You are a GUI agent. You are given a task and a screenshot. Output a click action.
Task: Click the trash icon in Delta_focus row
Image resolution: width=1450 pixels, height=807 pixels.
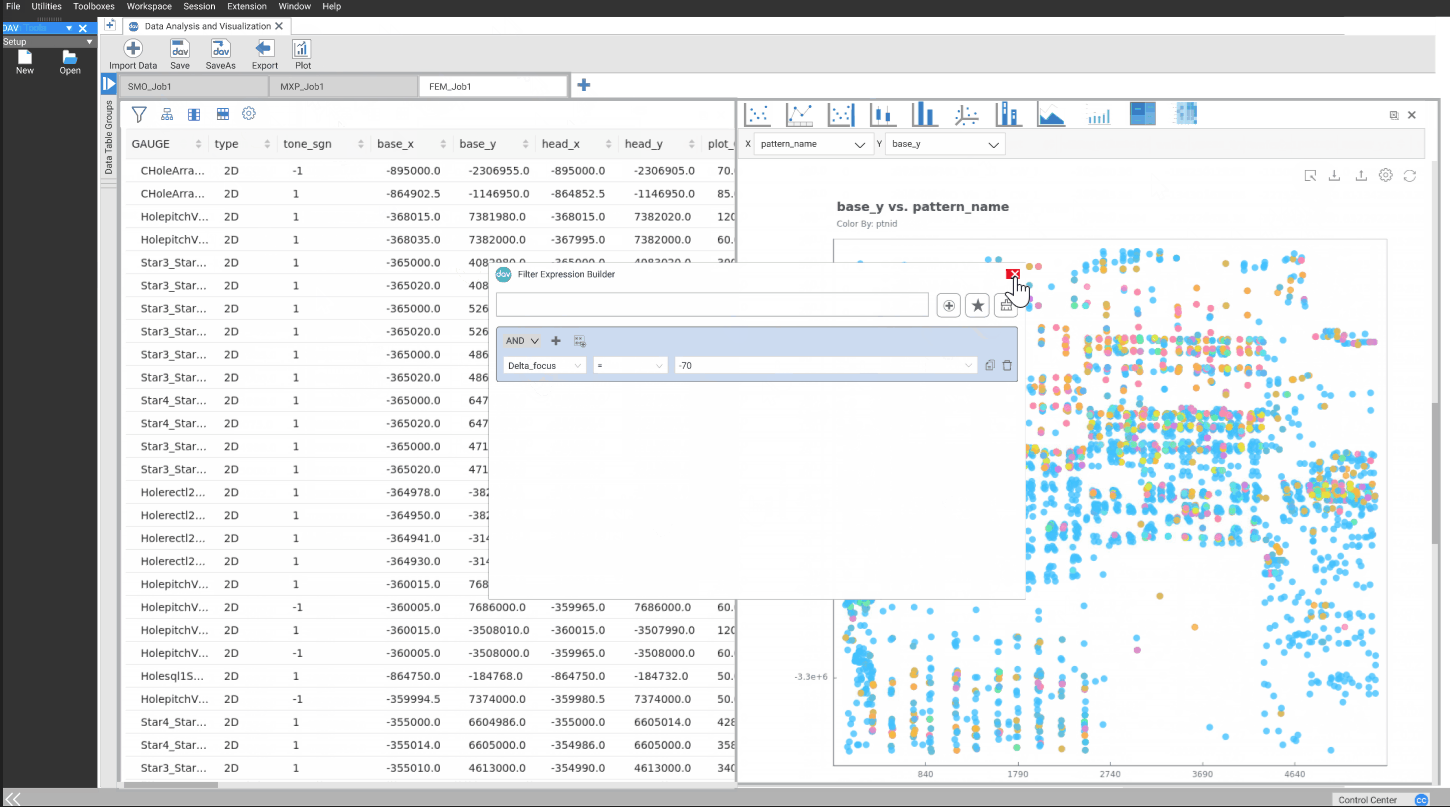(x=1007, y=366)
